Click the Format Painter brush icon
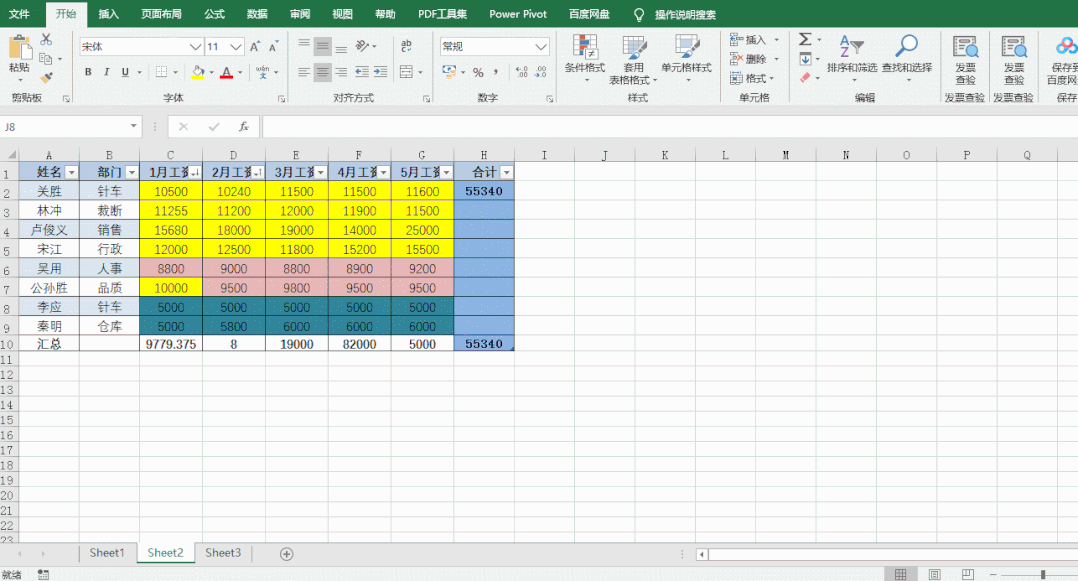Viewport: 1078px width, 581px height. (46, 78)
